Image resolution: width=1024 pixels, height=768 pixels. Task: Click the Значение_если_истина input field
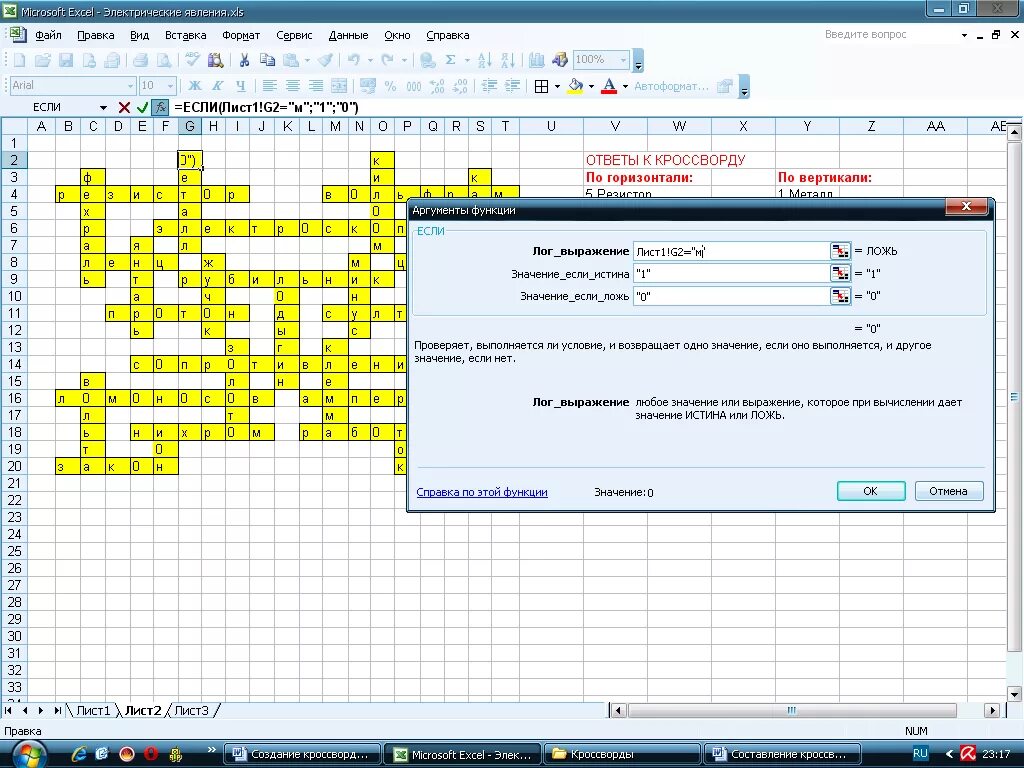[731, 274]
